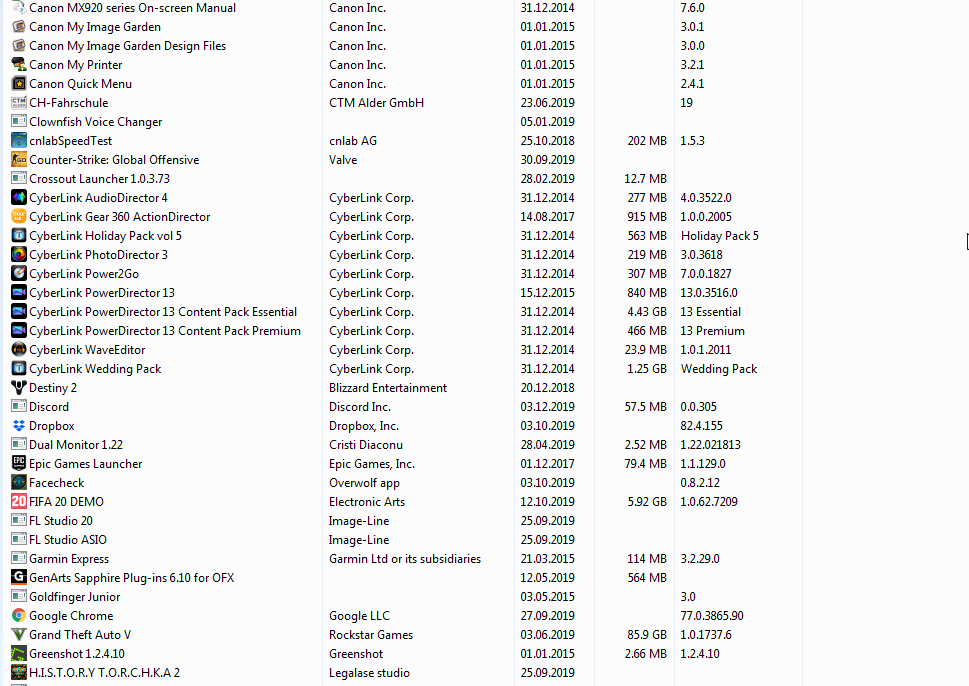Select CyberLink PowerDirector 13 Content Pack Premium
This screenshot has height=686, width=969.
[165, 331]
